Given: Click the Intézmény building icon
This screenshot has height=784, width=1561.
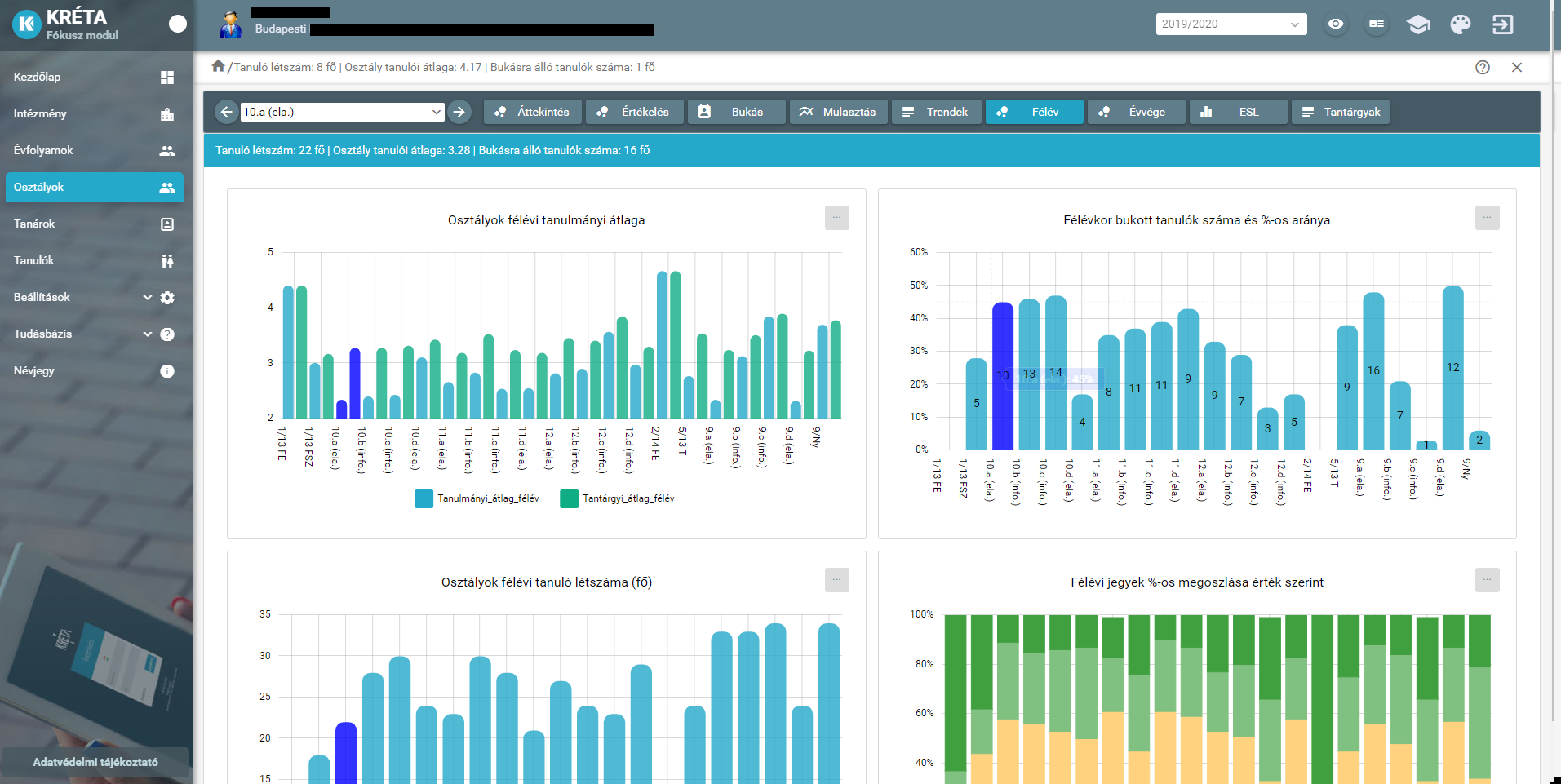Looking at the screenshot, I should (x=167, y=114).
